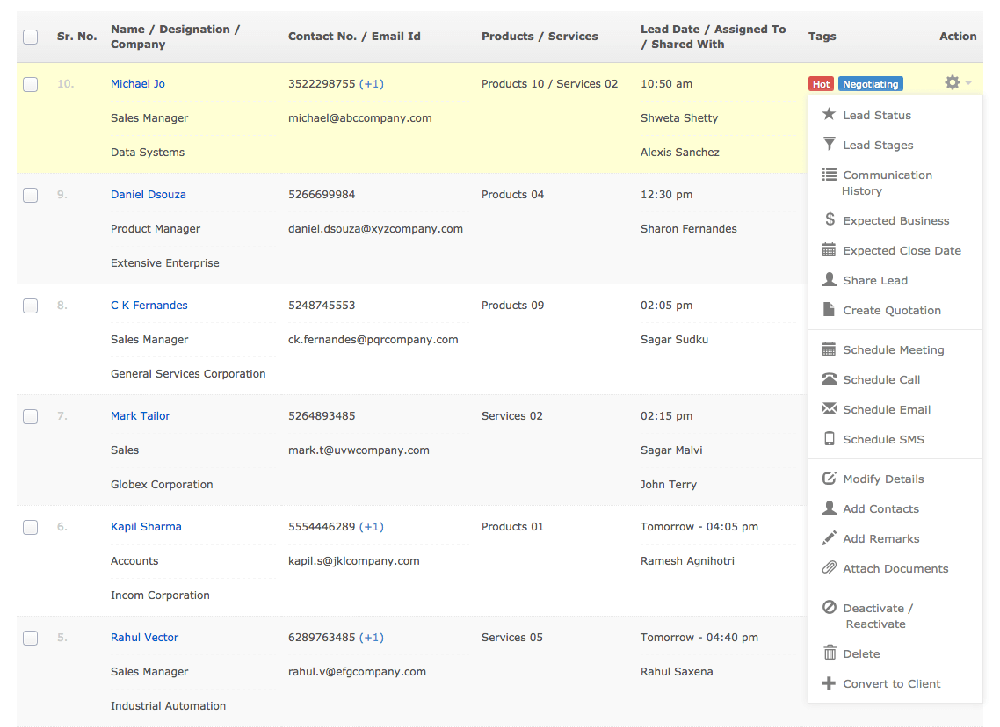Viewport: 1000px width, 727px height.
Task: Open the Kapil Sharma lead link
Action: point(146,526)
